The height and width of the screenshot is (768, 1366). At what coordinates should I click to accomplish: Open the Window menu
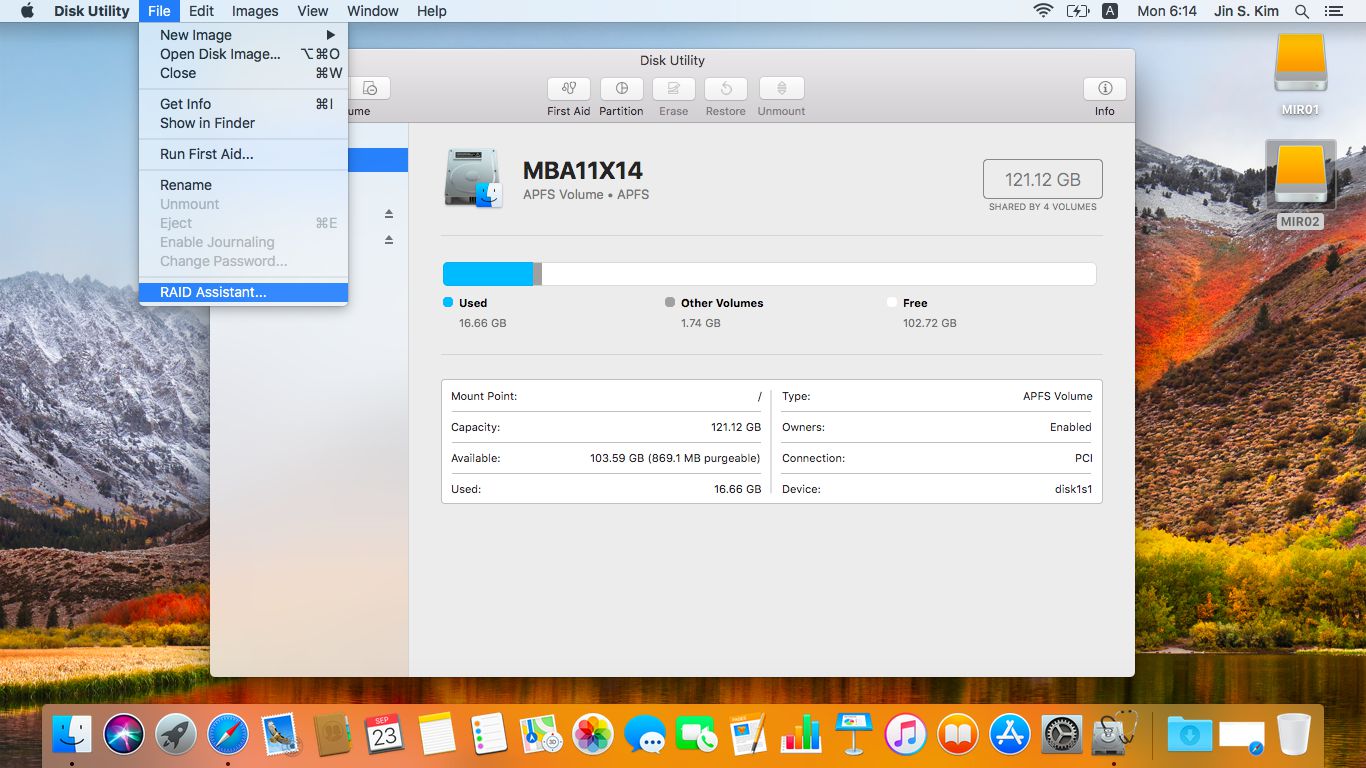pos(373,11)
